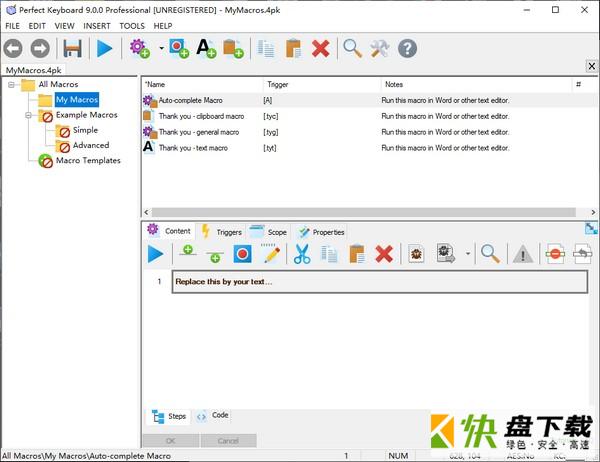The width and height of the screenshot is (600, 462).
Task: Maximize the editor pane with corner icon
Action: click(x=591, y=229)
